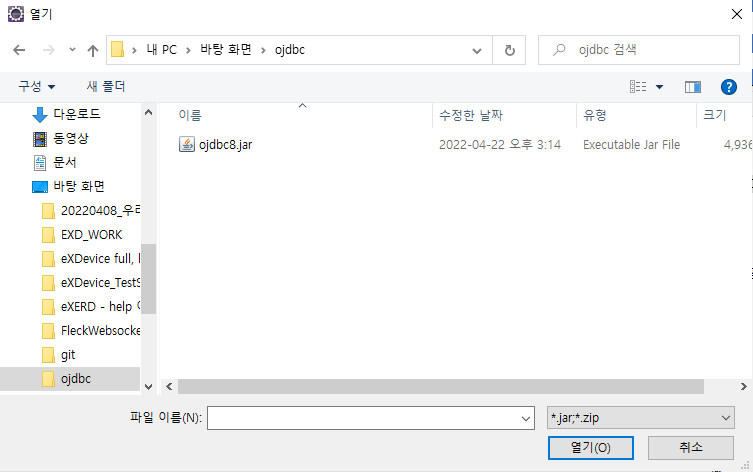The width and height of the screenshot is (753, 472).
Task: Open the *.jar;*.zip file type dropdown
Action: (641, 418)
